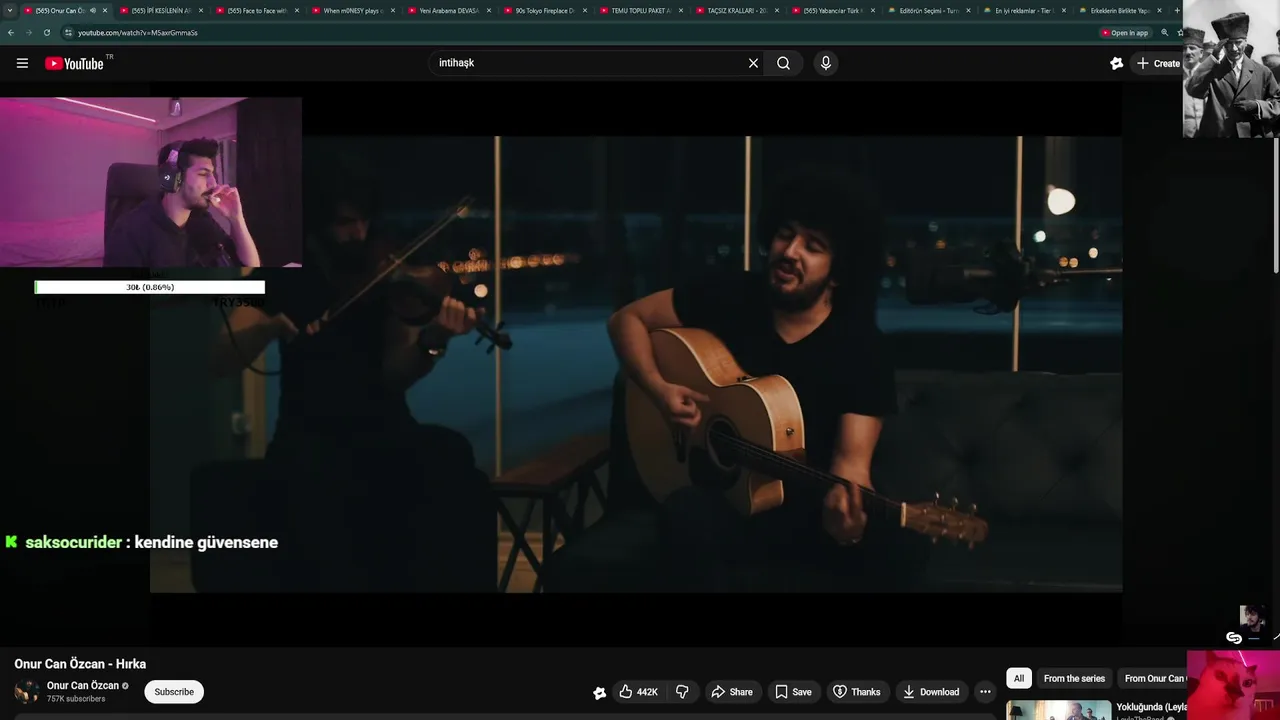Open the Onur Can Özcan channel name link
Image resolution: width=1280 pixels, height=720 pixels.
pyautogui.click(x=83, y=686)
